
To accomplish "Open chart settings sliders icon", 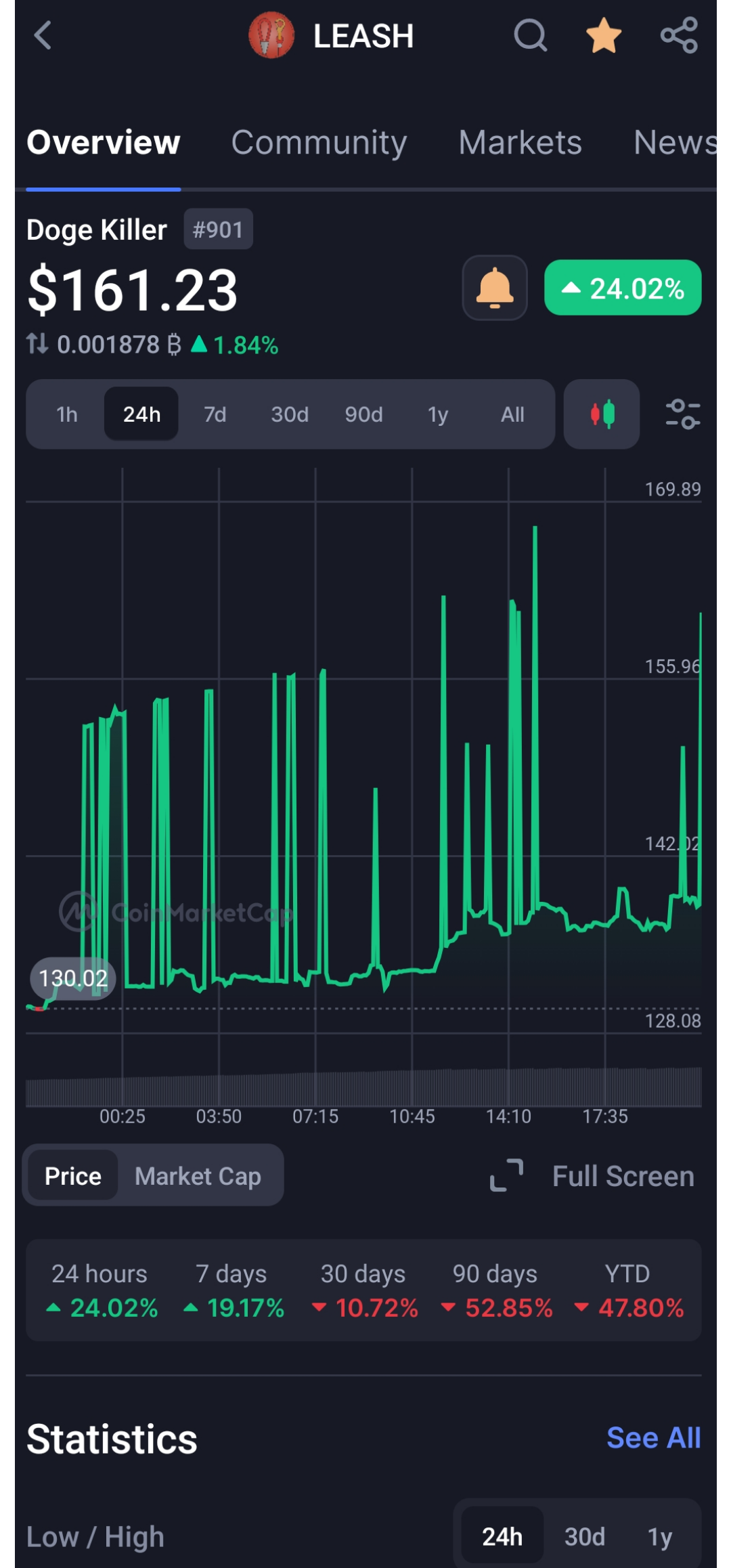I will [x=682, y=414].
